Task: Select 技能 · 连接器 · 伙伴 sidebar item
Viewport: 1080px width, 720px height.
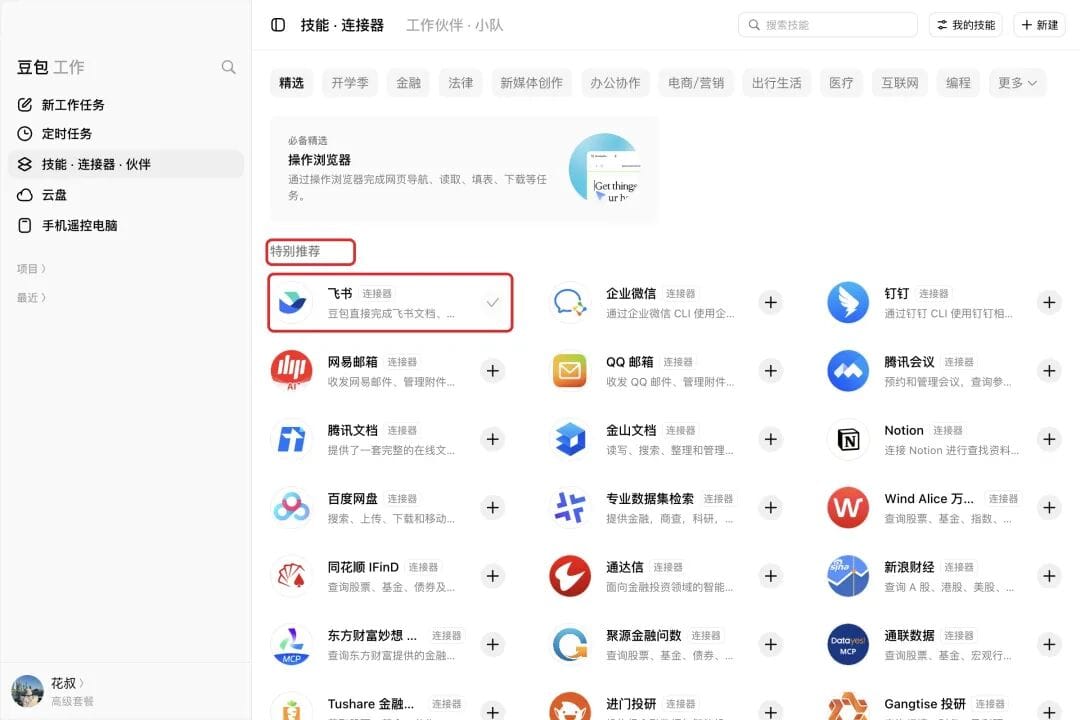Action: pos(126,164)
